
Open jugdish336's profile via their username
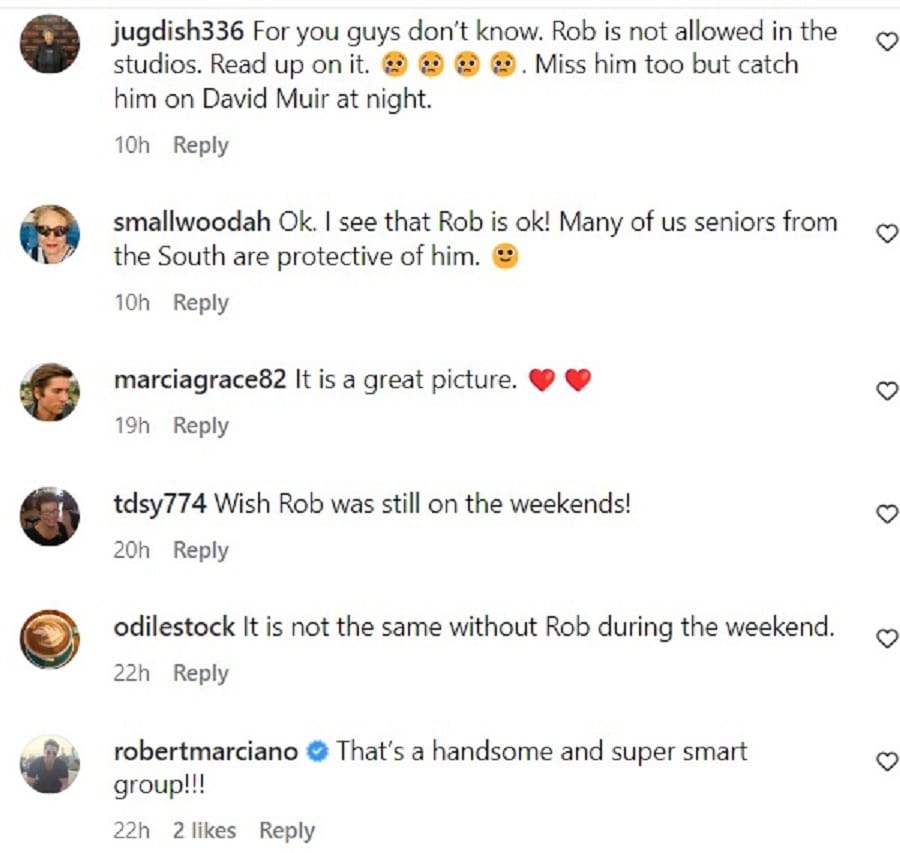tap(180, 31)
